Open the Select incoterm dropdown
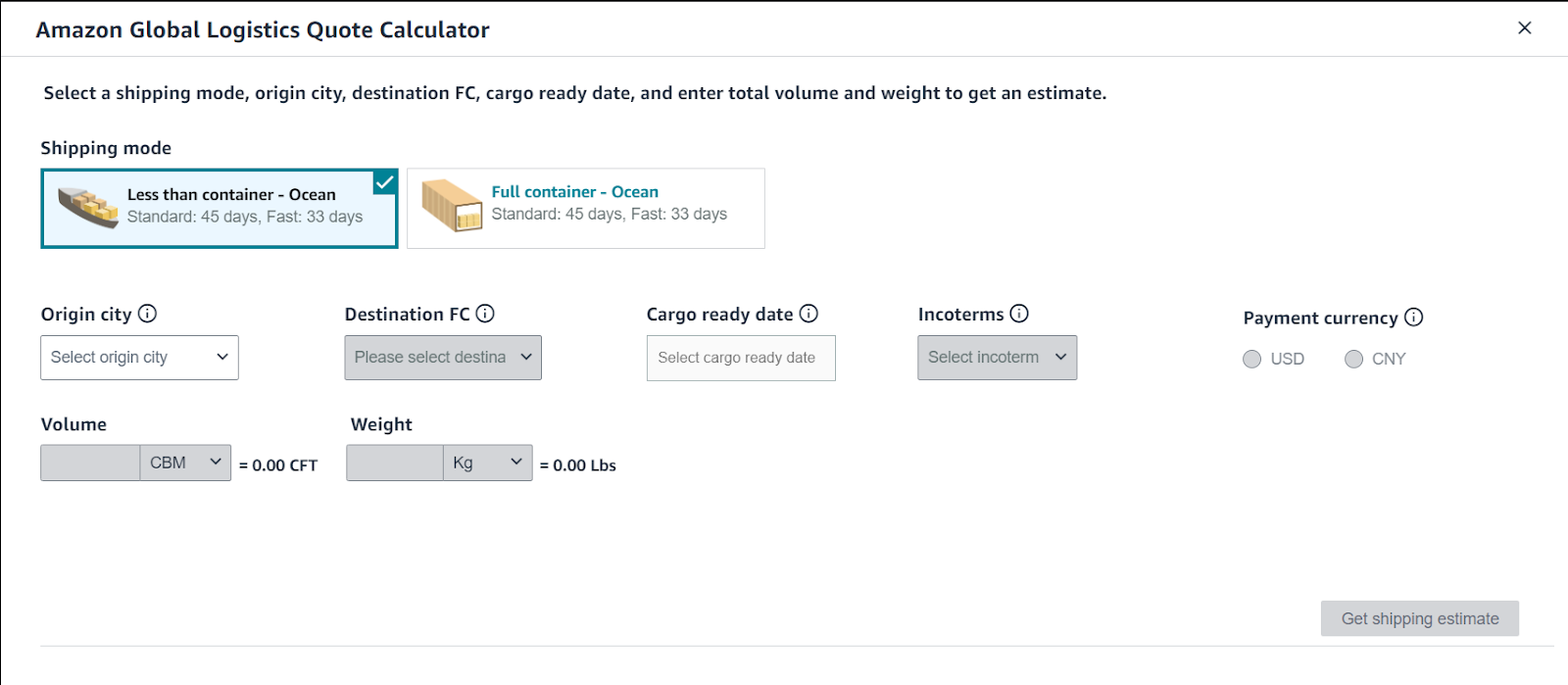The width and height of the screenshot is (1568, 685). tap(996, 357)
